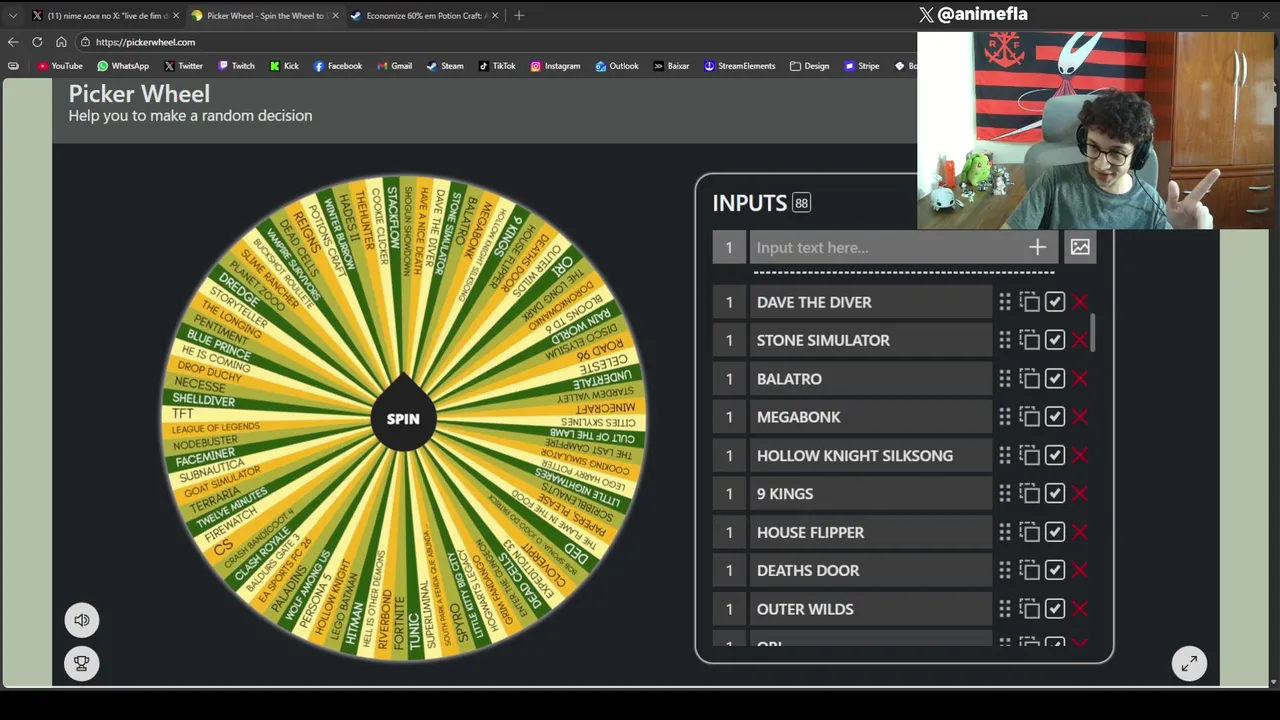Grab the drag handle of STONE SIMULATOR
The width and height of the screenshot is (1280, 720).
click(x=1005, y=341)
